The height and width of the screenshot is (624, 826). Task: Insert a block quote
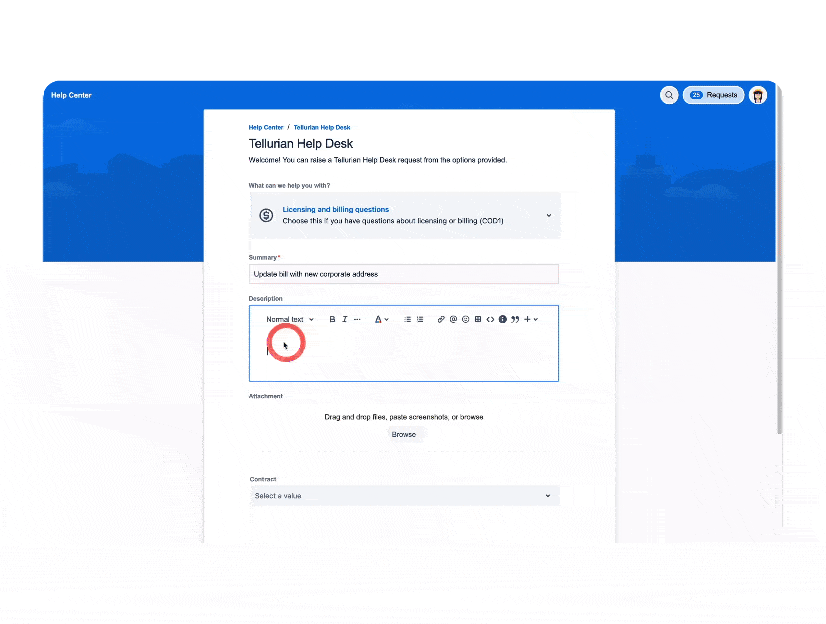515,319
